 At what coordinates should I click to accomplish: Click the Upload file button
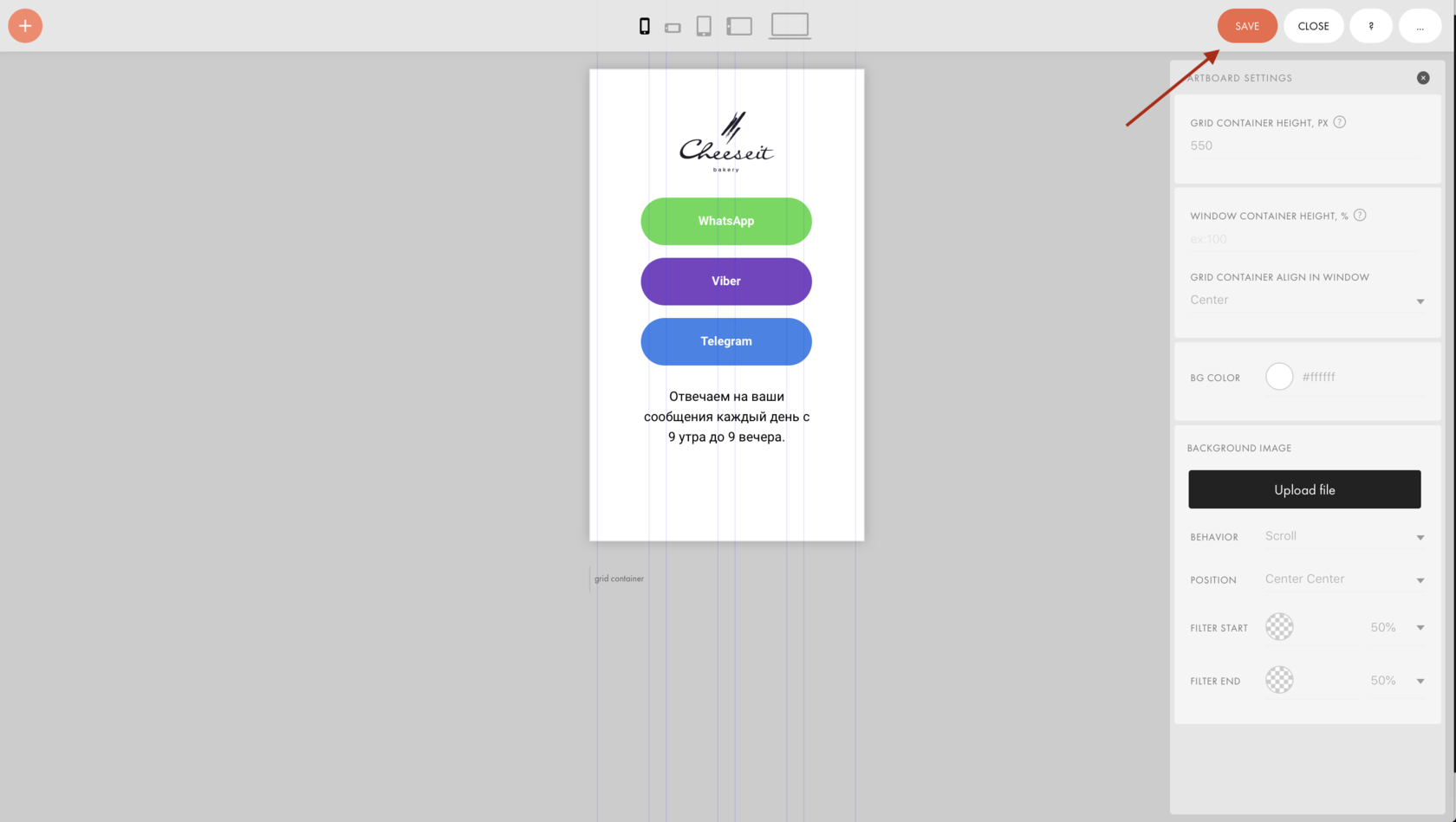pos(1304,489)
